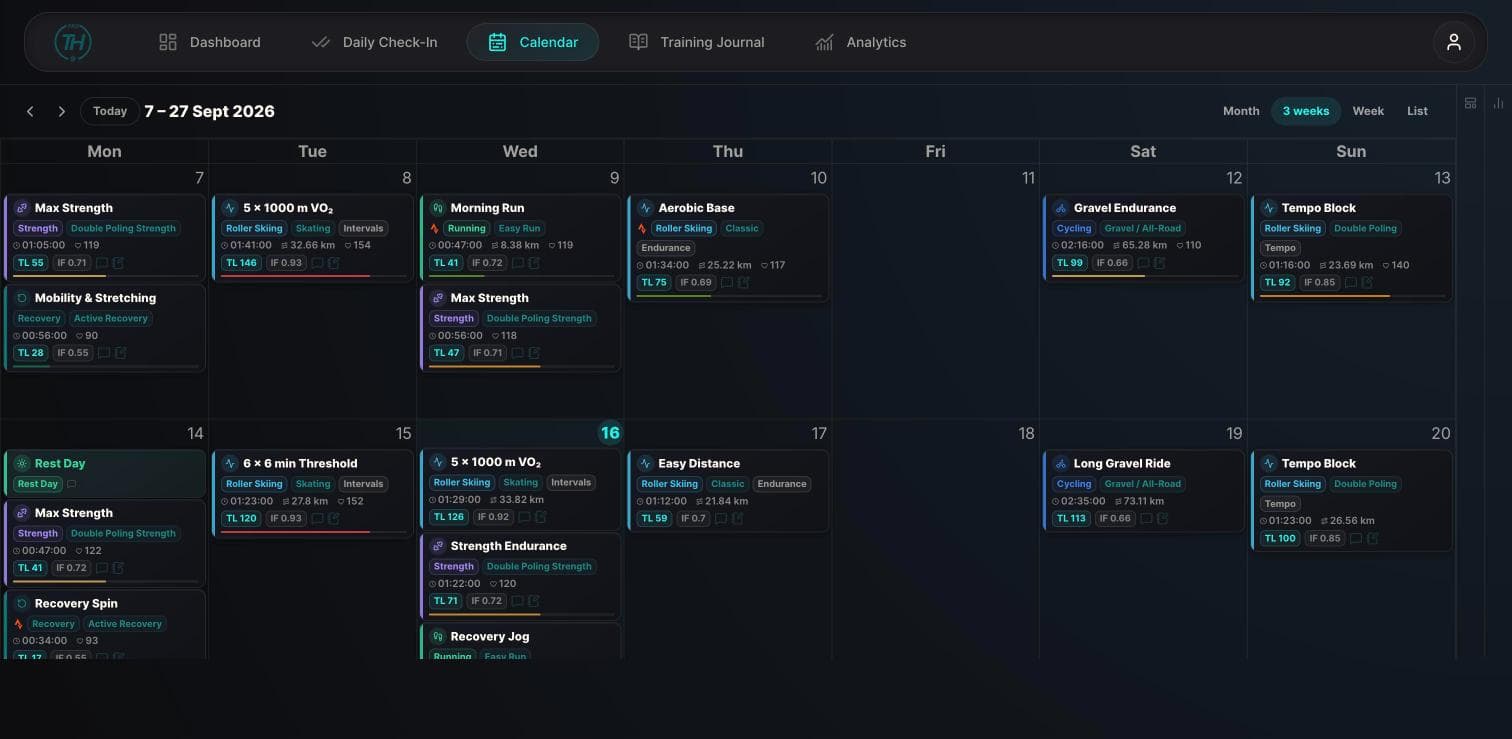The width and height of the screenshot is (1512, 739).
Task: Click the TH app logo
Action: click(72, 42)
